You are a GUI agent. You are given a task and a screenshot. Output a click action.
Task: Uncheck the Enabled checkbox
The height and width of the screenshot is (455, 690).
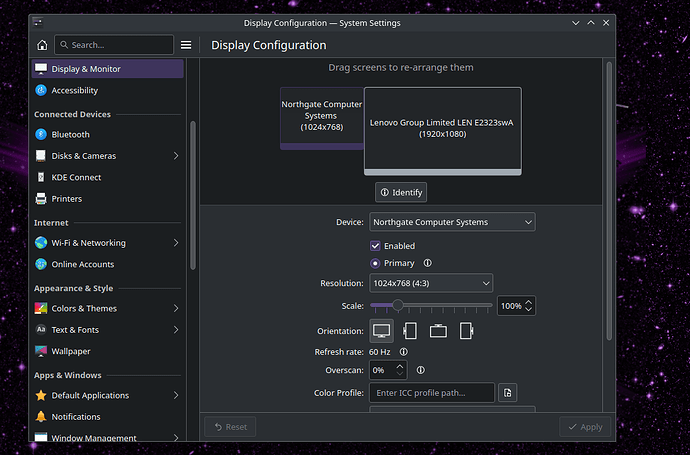[x=376, y=246]
